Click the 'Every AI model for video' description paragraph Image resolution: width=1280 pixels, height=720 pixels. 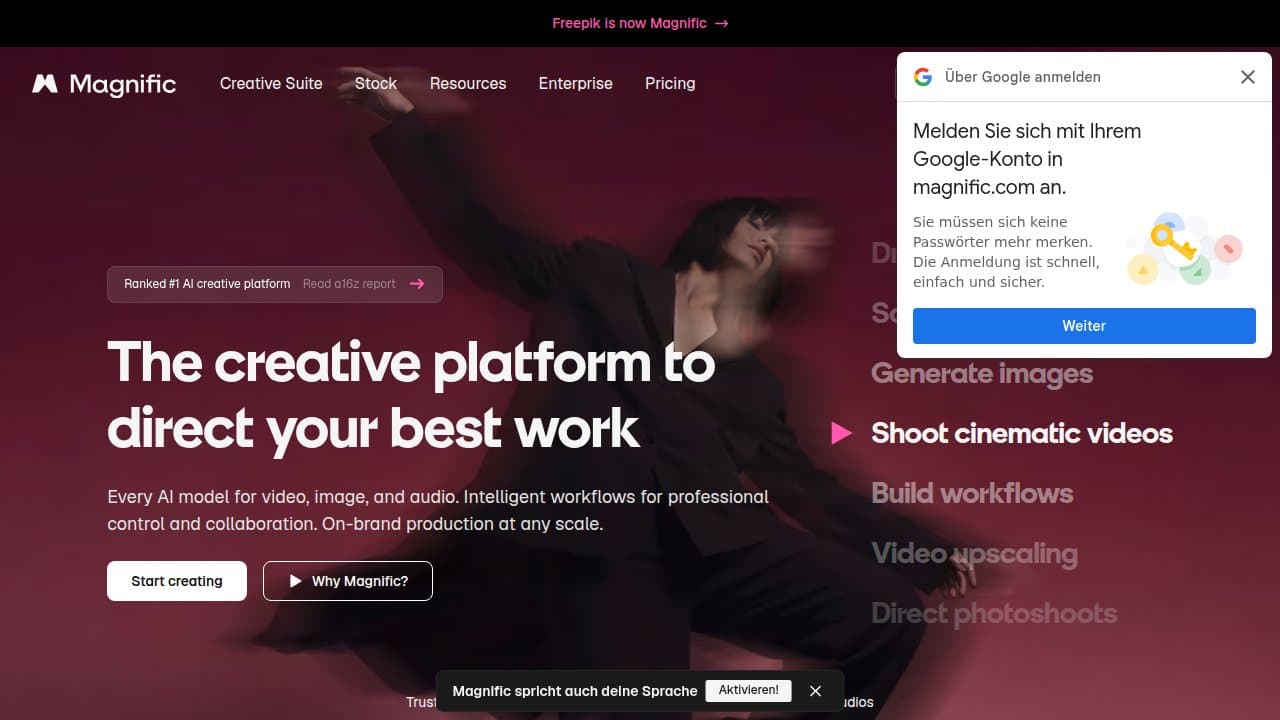tap(438, 510)
